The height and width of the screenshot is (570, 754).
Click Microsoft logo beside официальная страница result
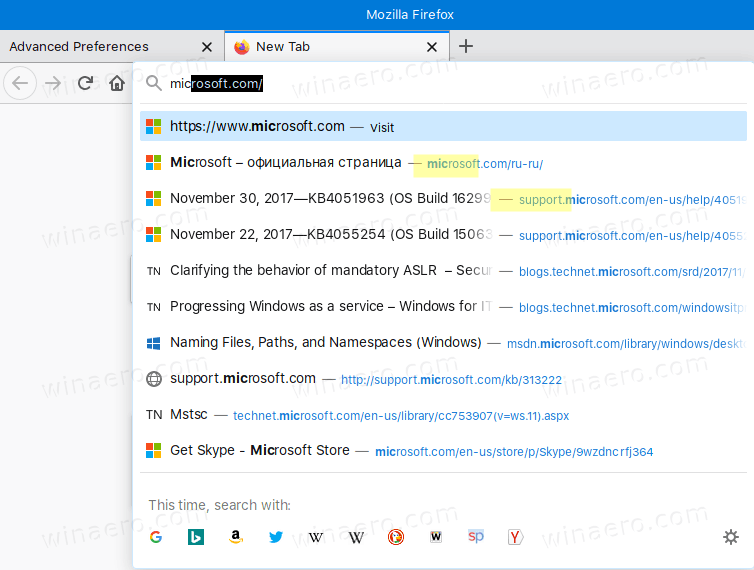153,163
